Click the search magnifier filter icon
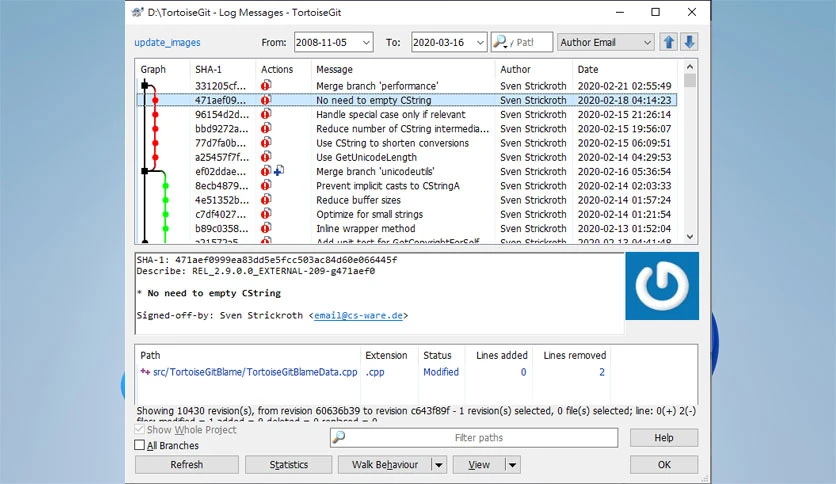836x484 pixels. pos(500,42)
